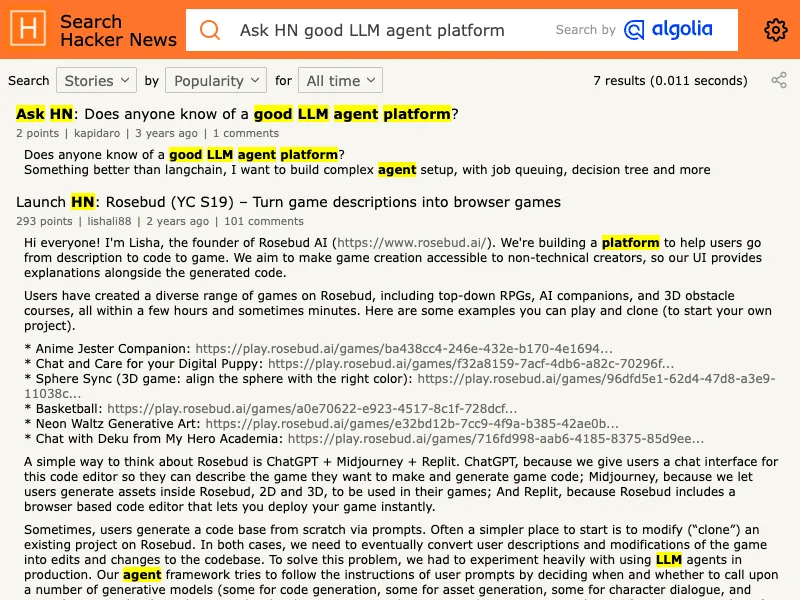This screenshot has height=600, width=800.
Task: Click the 'Something better than langchain' text line
Action: point(367,170)
